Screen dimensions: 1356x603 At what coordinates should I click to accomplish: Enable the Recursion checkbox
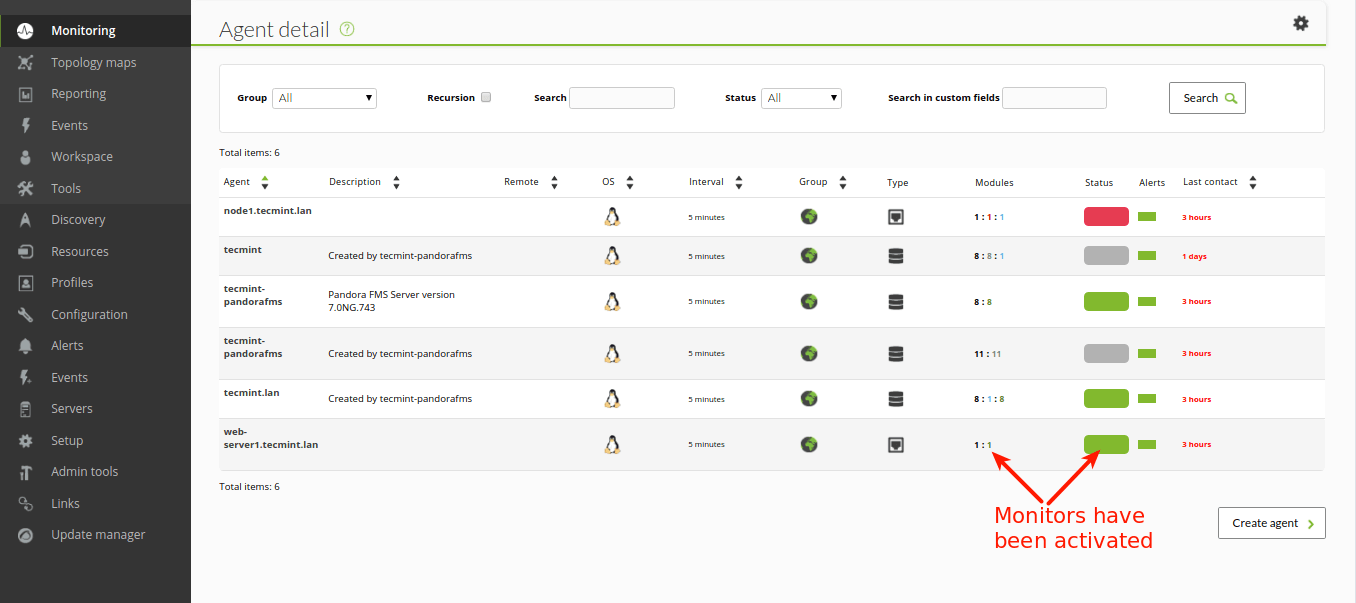(486, 97)
